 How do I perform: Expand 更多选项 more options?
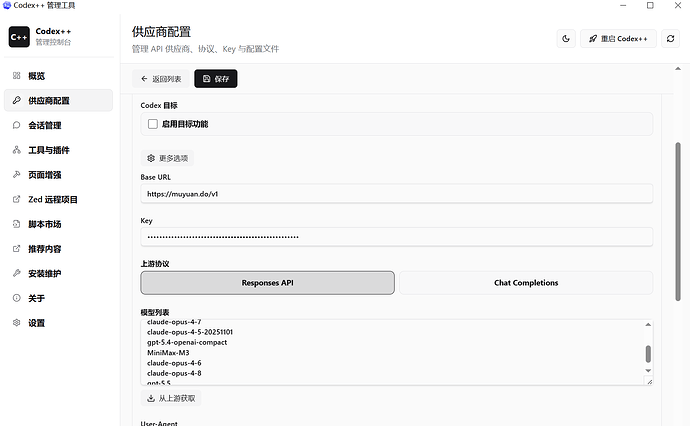167,158
